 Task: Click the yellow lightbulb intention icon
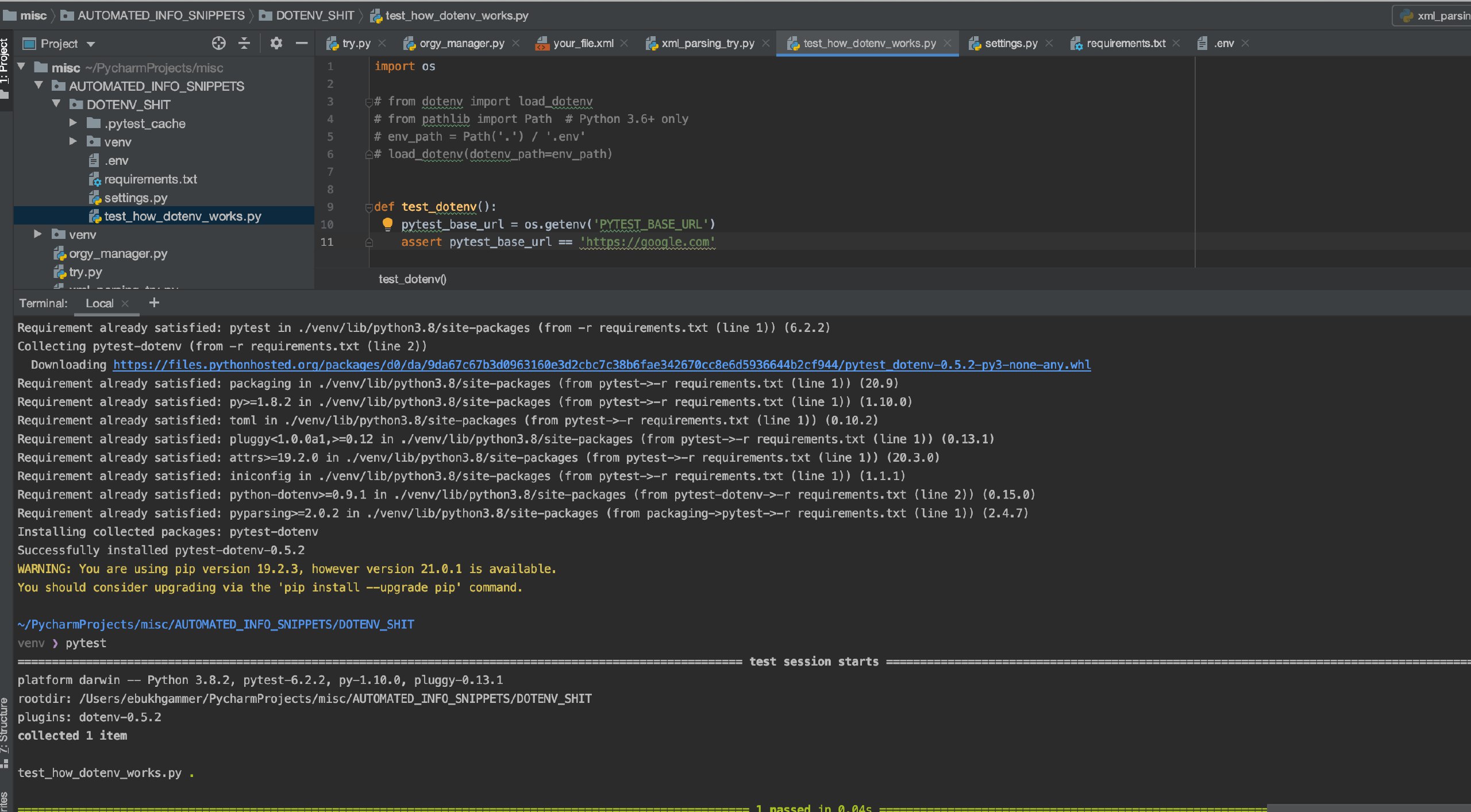(x=387, y=224)
